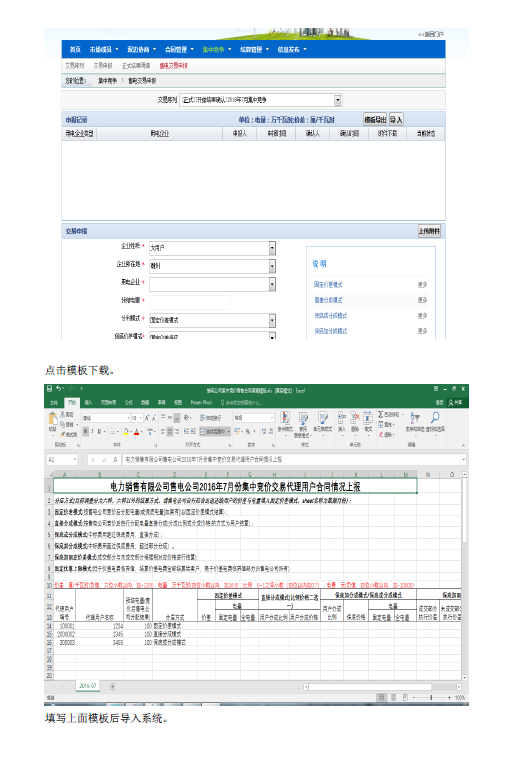Click the Merge and Center button
Image resolution: width=521 pixels, height=758 pixels.
click(216, 431)
